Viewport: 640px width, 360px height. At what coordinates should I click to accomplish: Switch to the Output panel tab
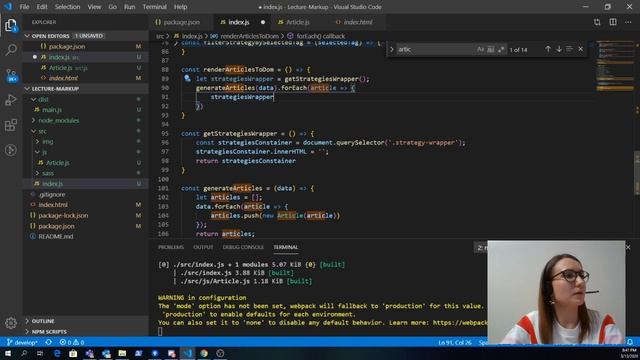point(203,247)
